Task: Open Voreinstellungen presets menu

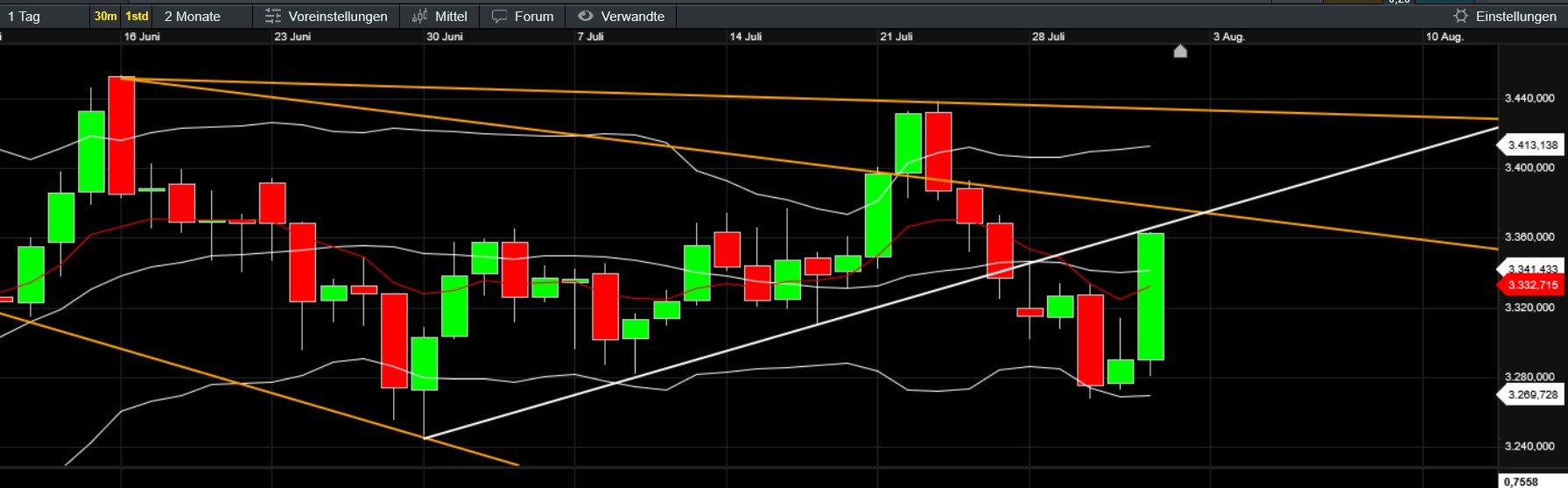Action: click(x=327, y=16)
